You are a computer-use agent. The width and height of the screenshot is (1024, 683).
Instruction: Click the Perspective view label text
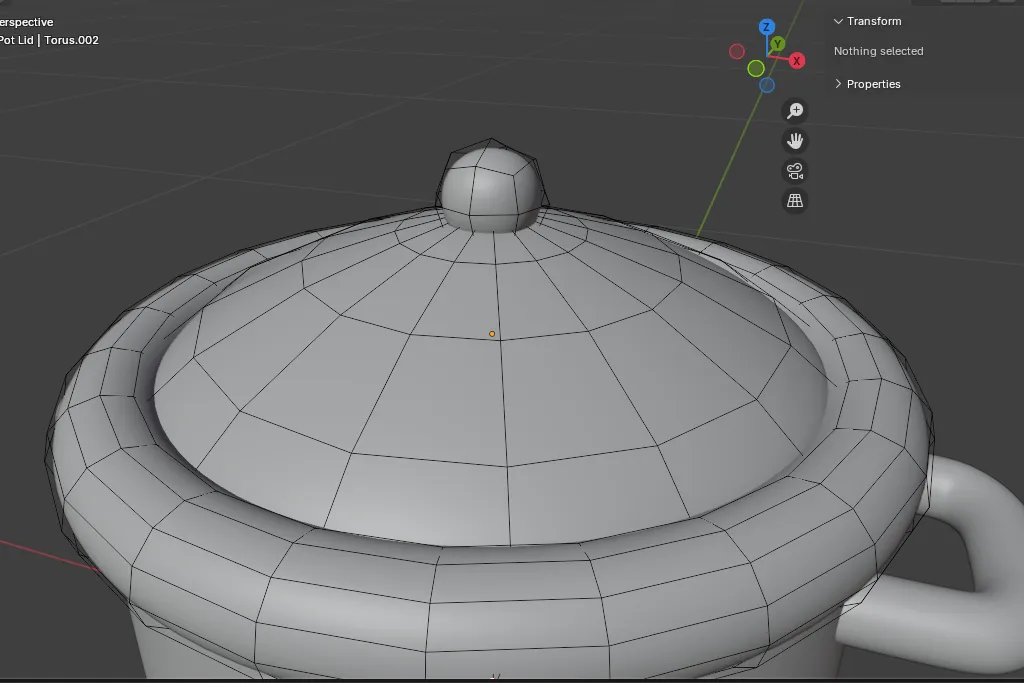[x=26, y=22]
